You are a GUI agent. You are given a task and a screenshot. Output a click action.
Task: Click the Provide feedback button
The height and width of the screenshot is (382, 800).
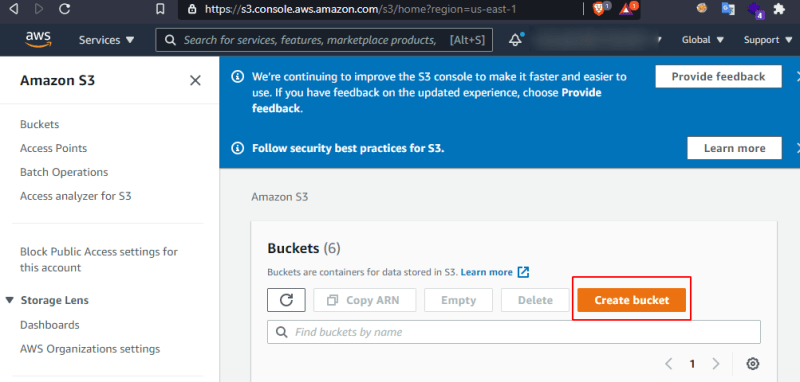pos(718,77)
